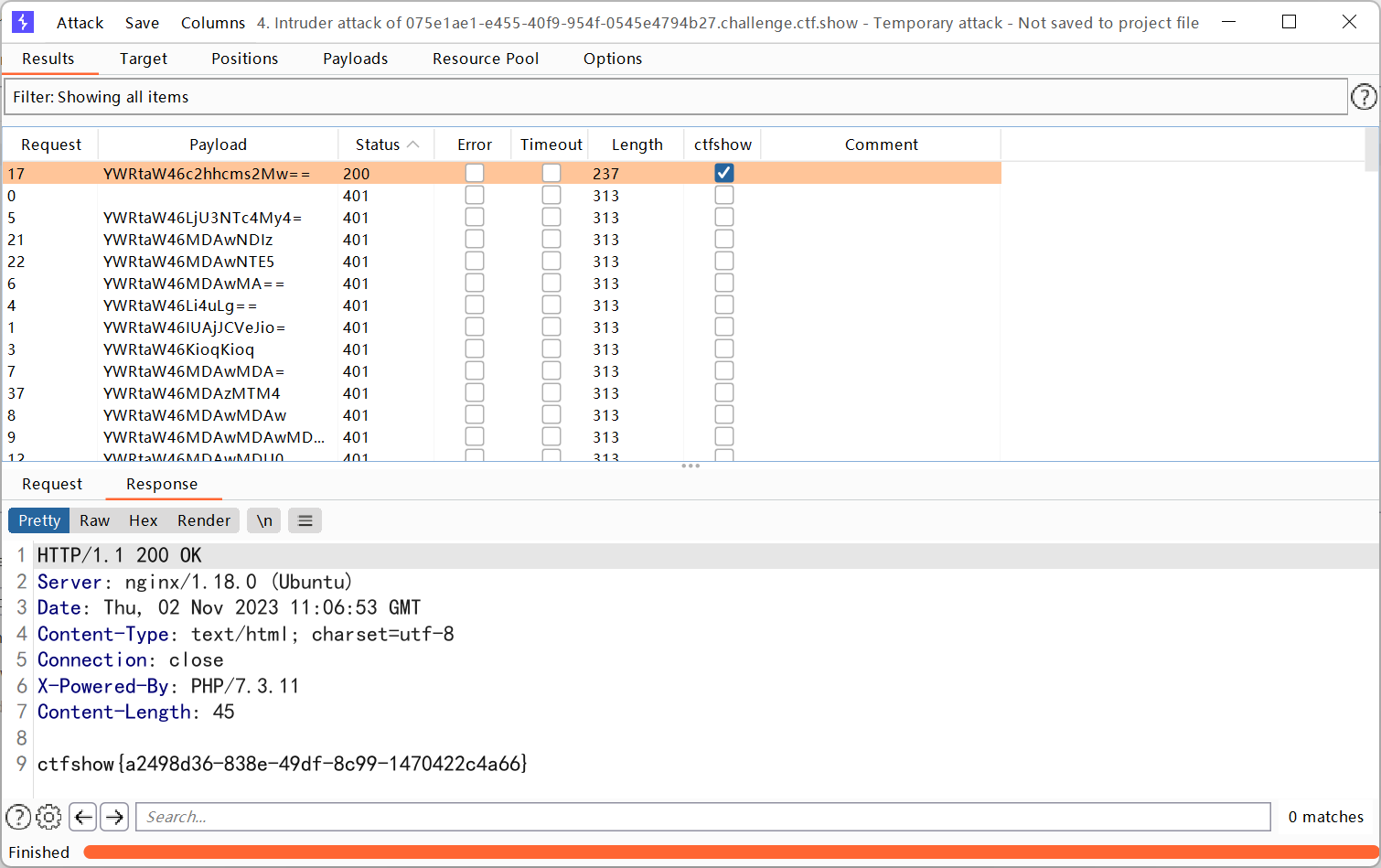
Task: Open search help icon at bottom left
Action: coord(18,817)
